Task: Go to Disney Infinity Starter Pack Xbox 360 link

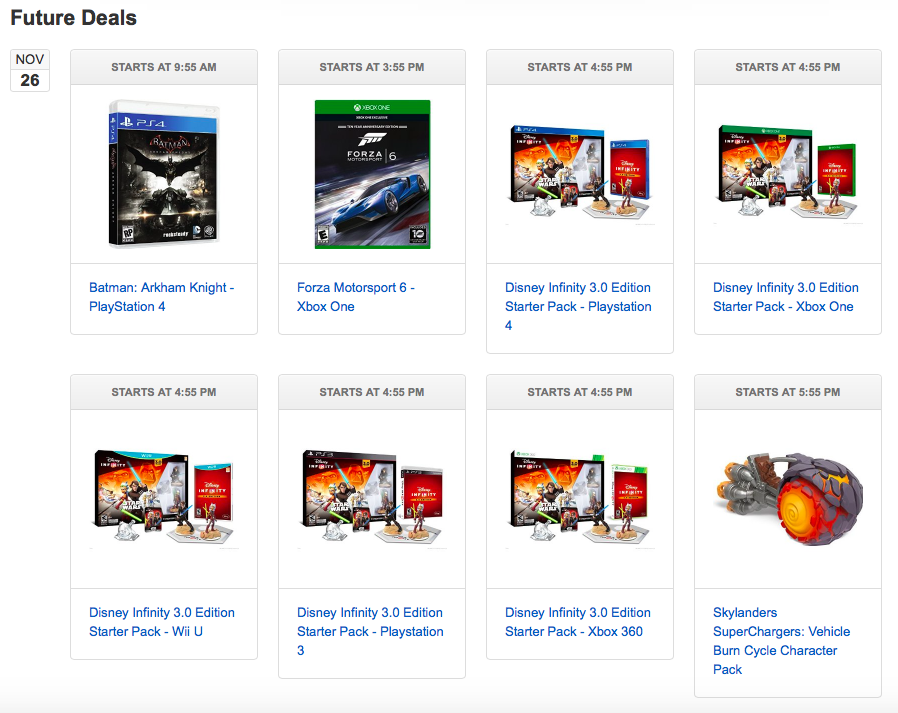Action: [x=577, y=622]
